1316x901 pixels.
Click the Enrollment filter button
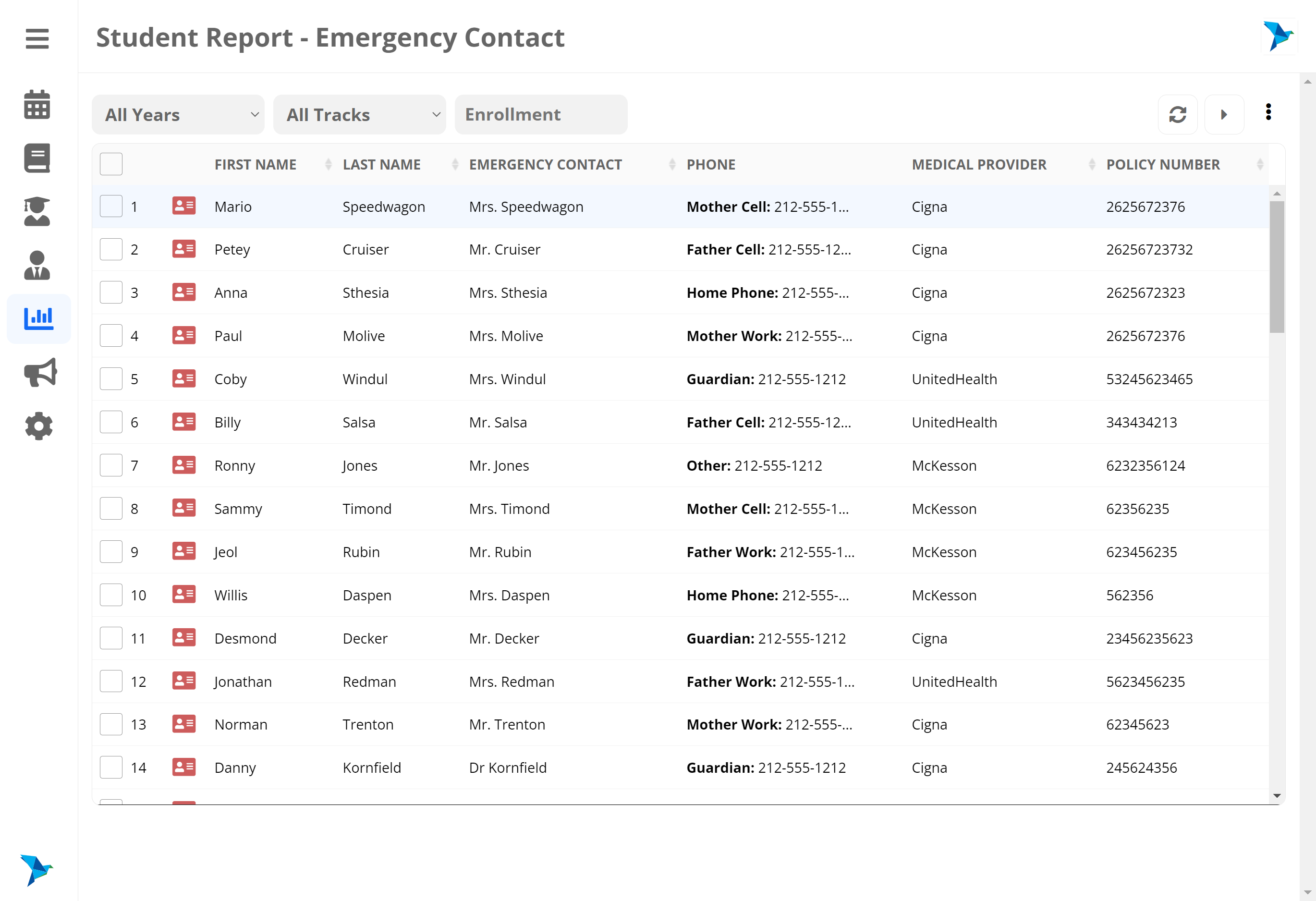[x=540, y=114]
